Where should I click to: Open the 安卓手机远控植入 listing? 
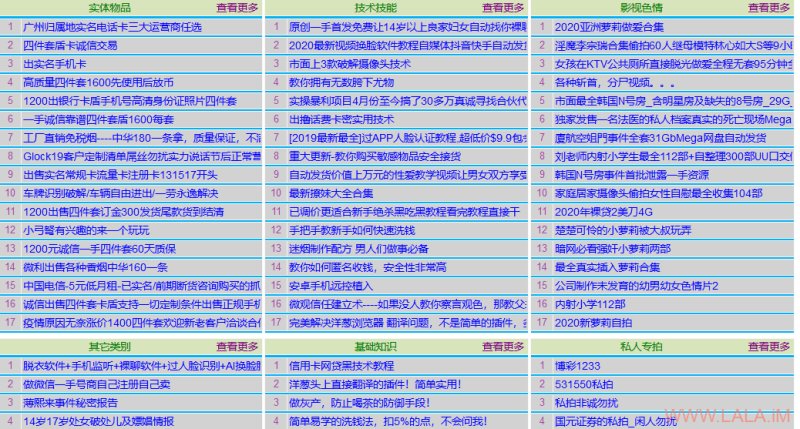(x=331, y=286)
